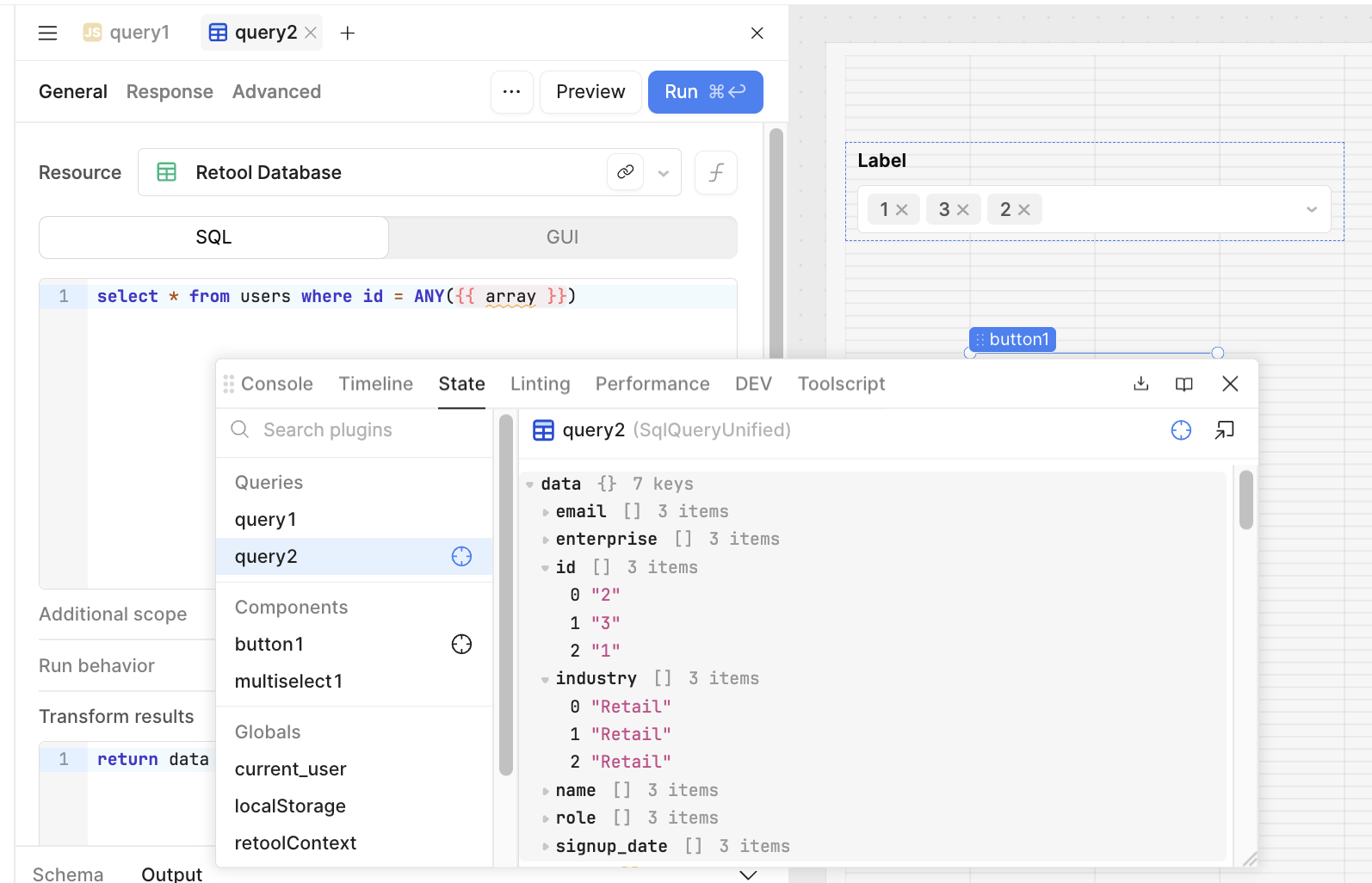1372x883 pixels.
Task: Click the Retool Database table icon
Action: point(167,172)
